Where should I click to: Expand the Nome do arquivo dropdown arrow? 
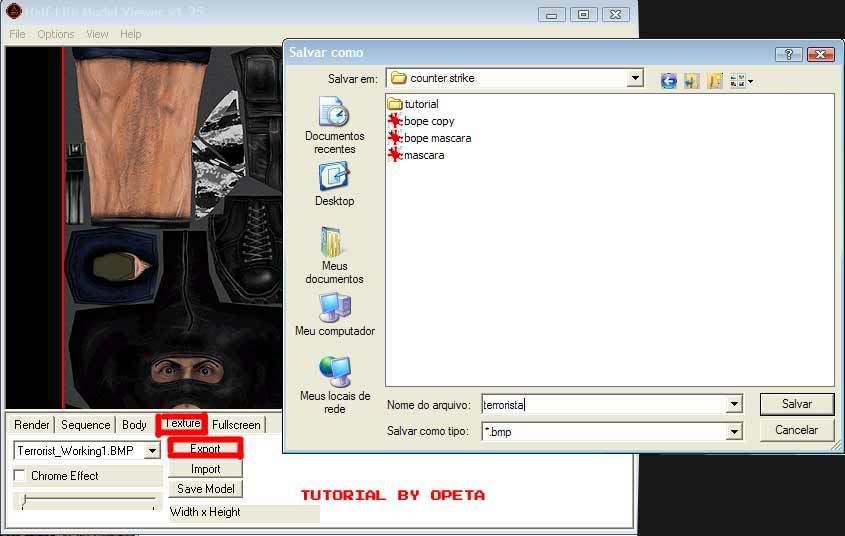734,404
